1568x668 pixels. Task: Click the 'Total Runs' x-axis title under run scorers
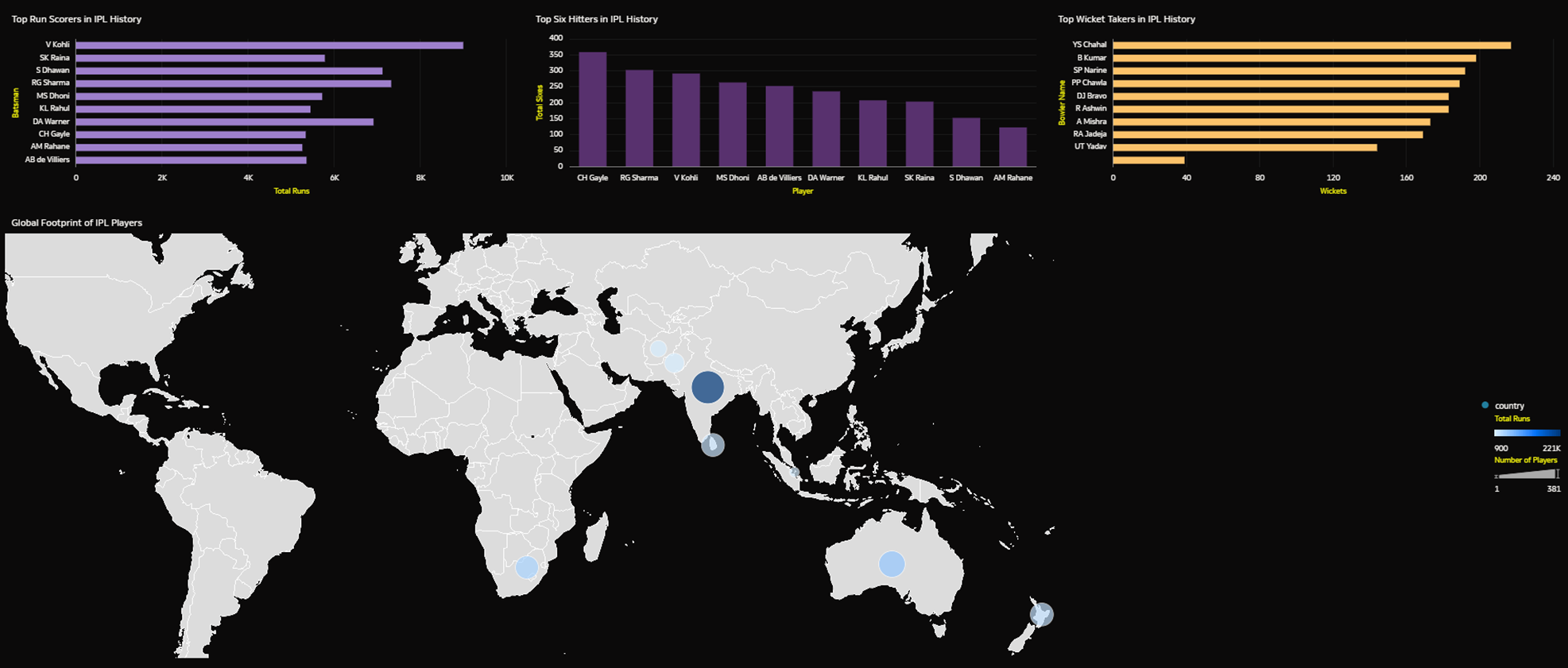(x=292, y=191)
